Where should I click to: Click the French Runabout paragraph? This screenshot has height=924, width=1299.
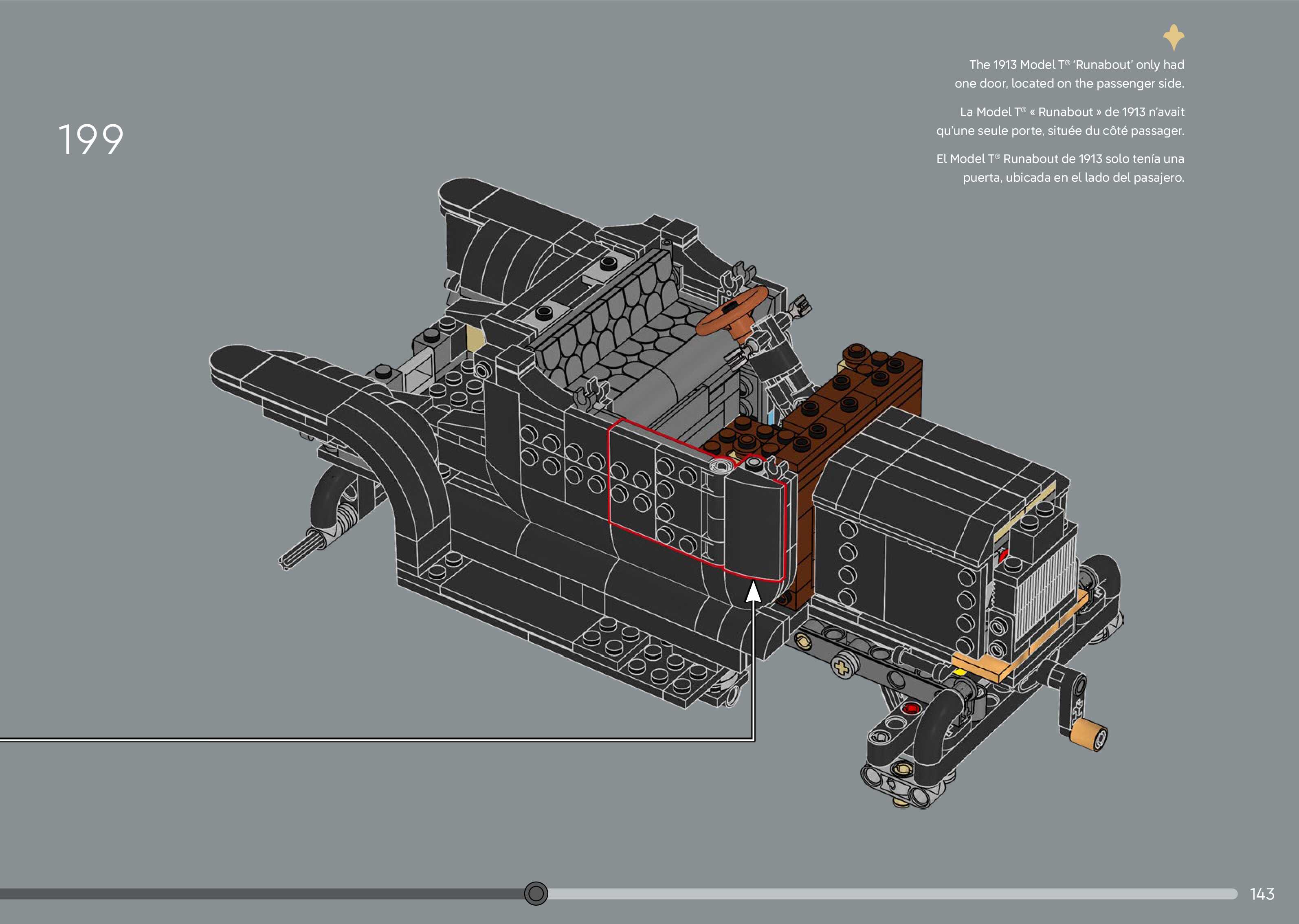point(1061,121)
